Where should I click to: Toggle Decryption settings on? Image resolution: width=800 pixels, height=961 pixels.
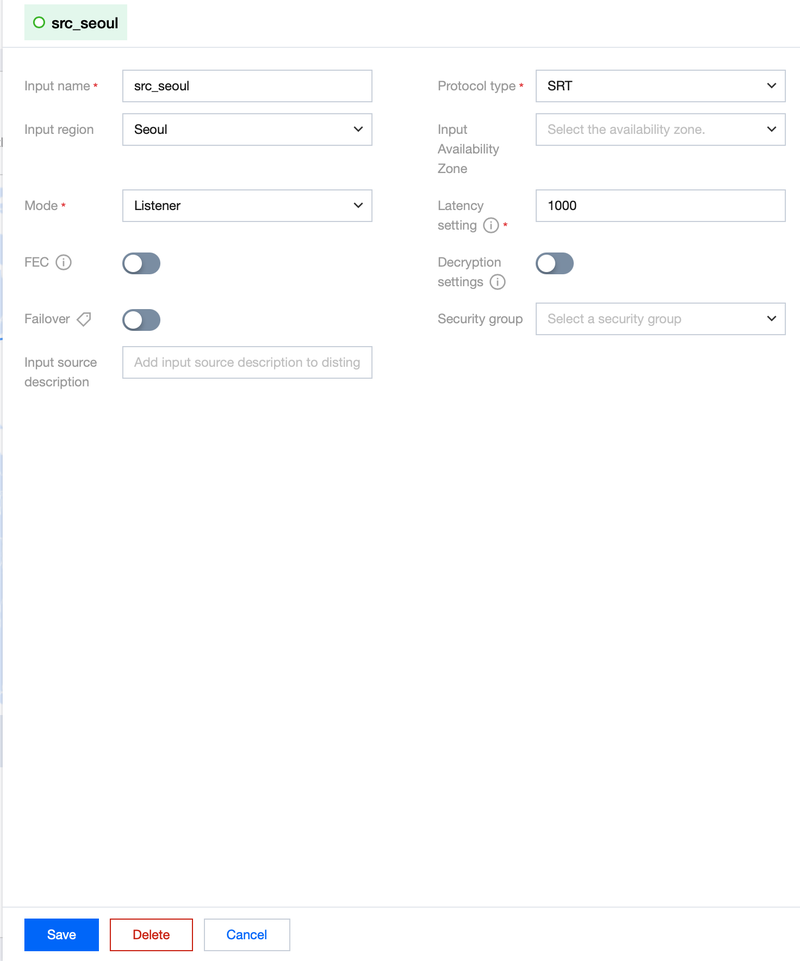click(x=555, y=264)
